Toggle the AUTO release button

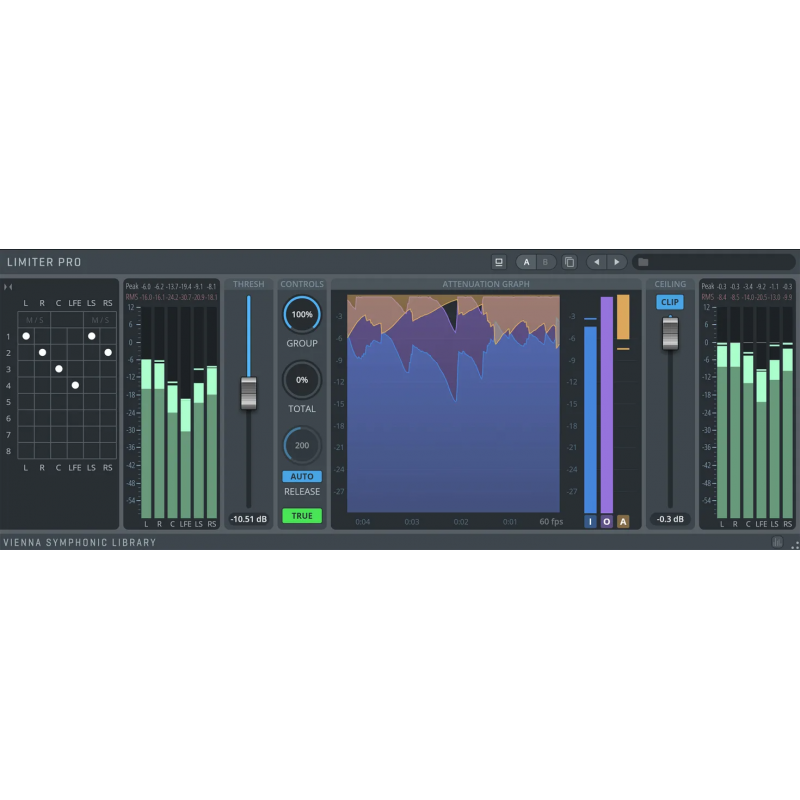pos(301,477)
